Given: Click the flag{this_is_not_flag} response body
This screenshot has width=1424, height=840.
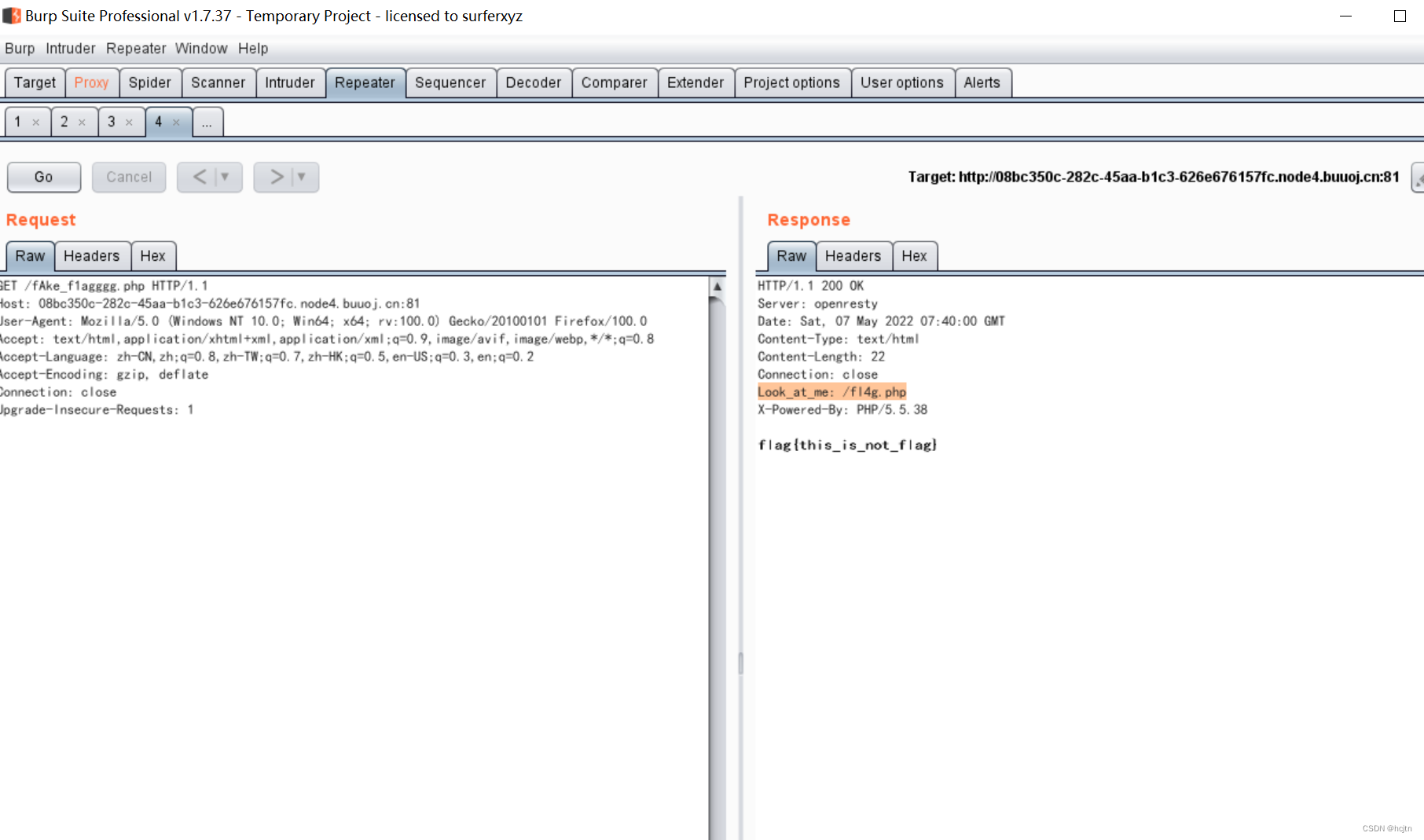Looking at the screenshot, I should coord(847,445).
